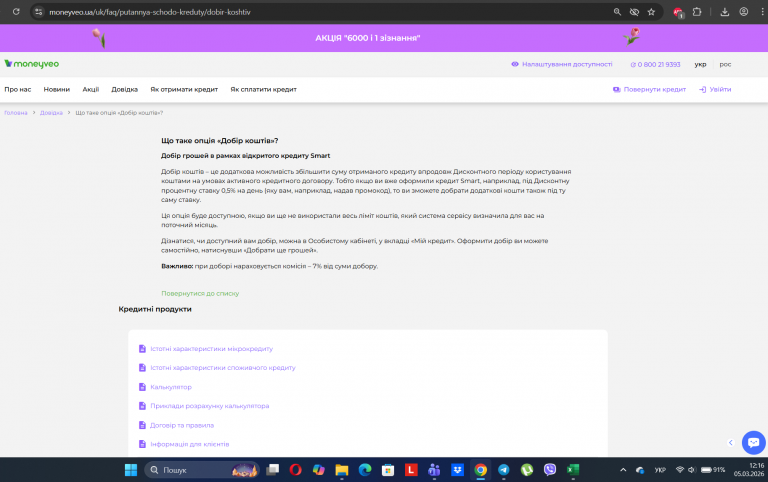Open the Windows Start menu

131,470
